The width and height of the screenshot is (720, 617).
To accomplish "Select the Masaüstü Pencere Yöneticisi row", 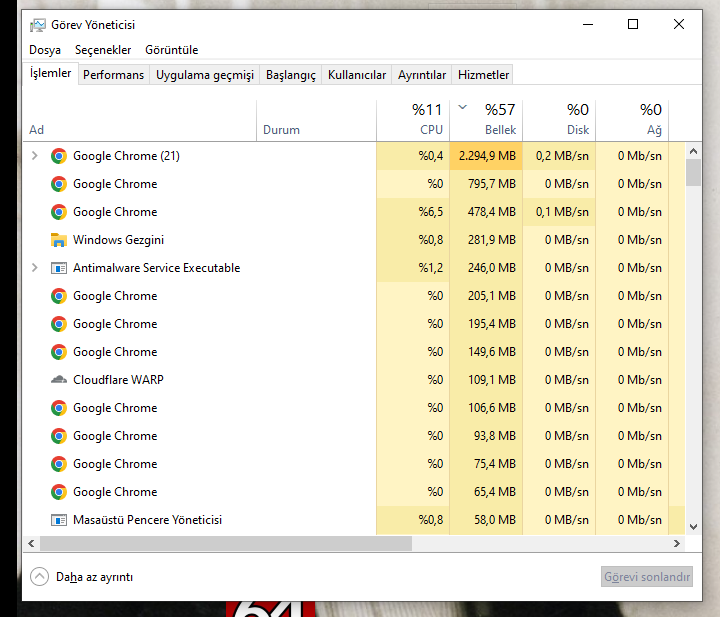I will (x=354, y=520).
